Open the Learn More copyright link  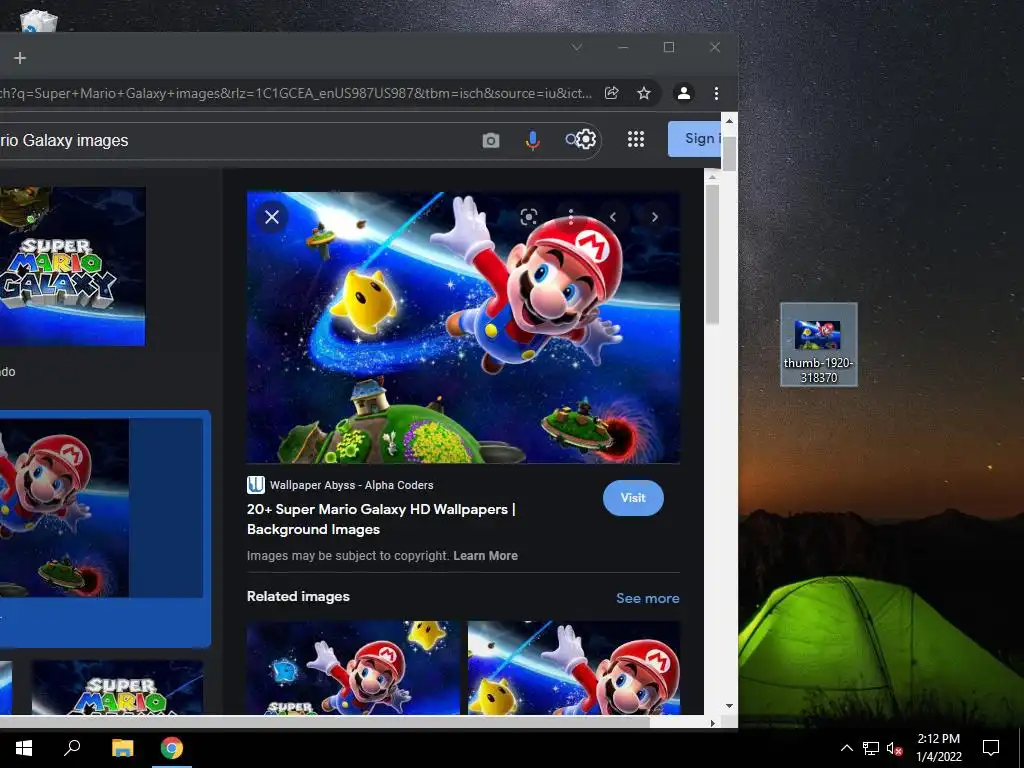click(x=485, y=556)
